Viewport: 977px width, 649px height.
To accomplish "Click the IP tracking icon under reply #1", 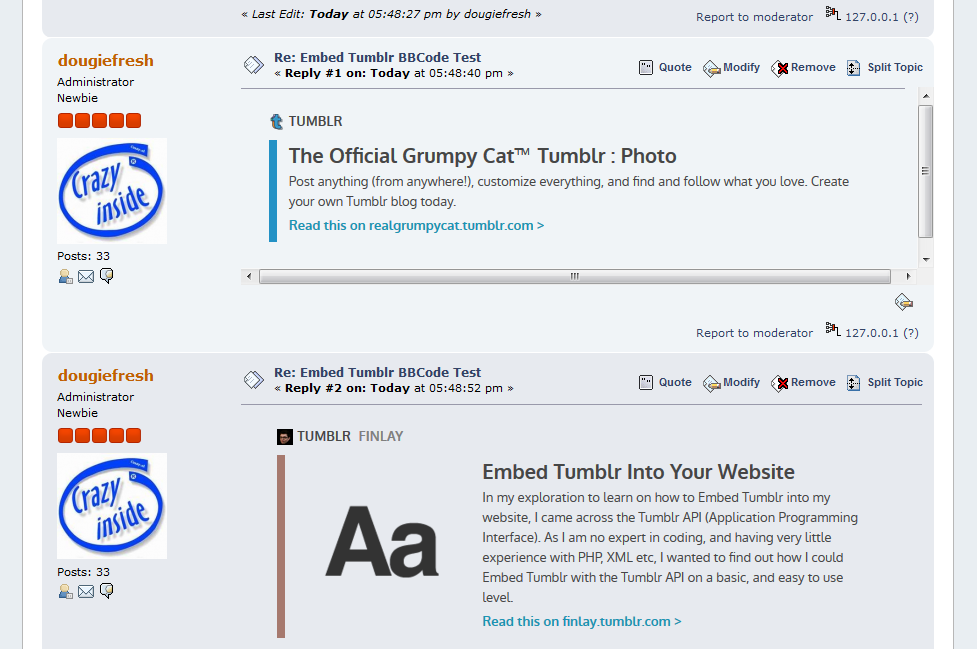I will tap(833, 329).
